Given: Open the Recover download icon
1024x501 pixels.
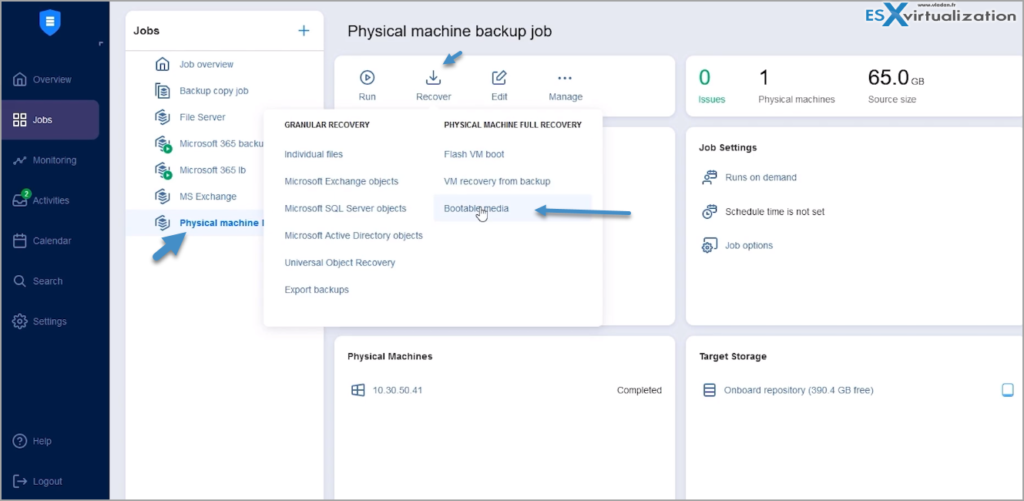Looking at the screenshot, I should (x=433, y=78).
